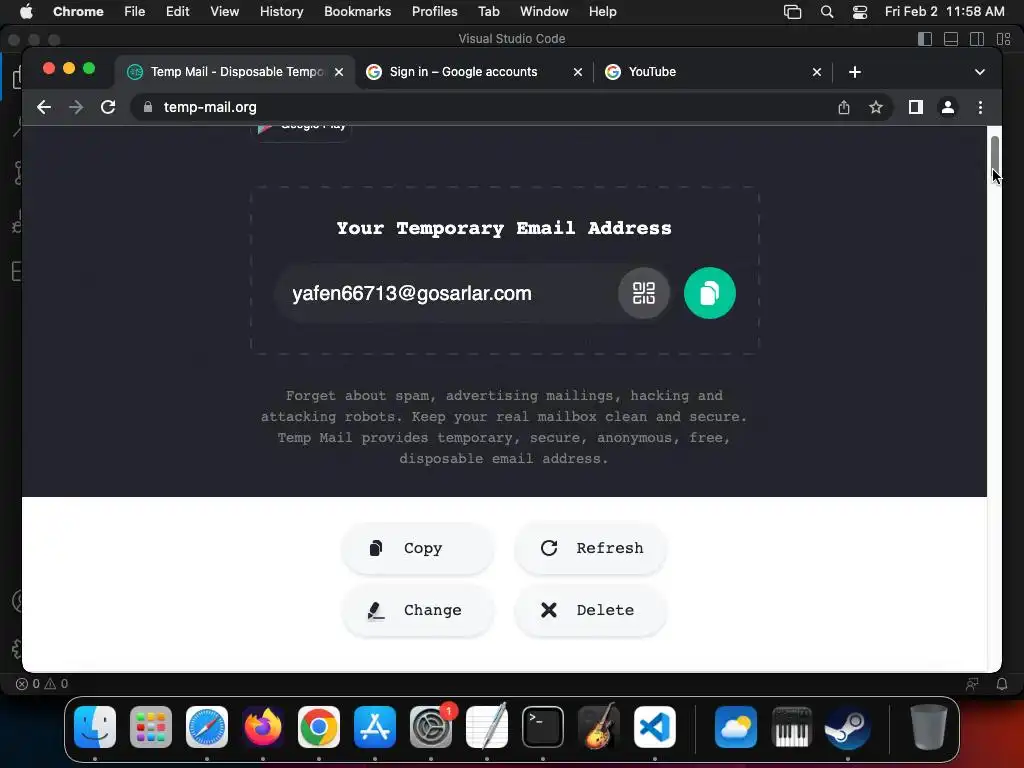Viewport: 1024px width, 768px height.
Task: Open the Chrome profile avatar icon
Action: click(x=948, y=107)
